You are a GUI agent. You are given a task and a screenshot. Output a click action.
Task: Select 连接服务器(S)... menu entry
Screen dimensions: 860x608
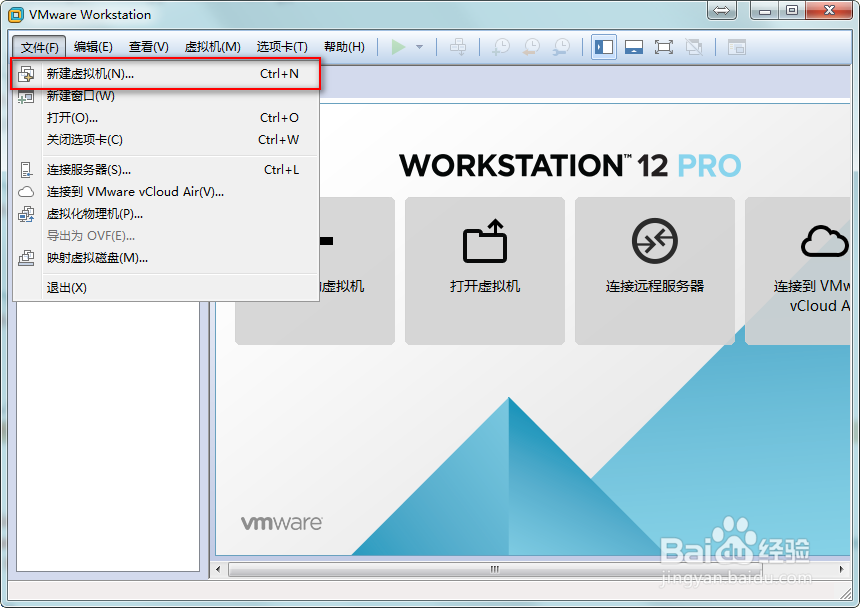(x=165, y=170)
